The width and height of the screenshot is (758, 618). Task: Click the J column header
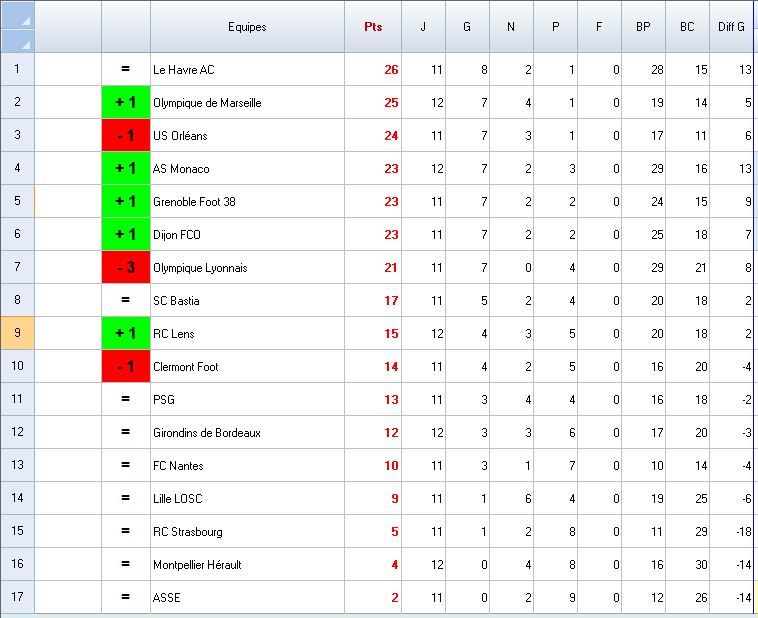click(x=423, y=27)
